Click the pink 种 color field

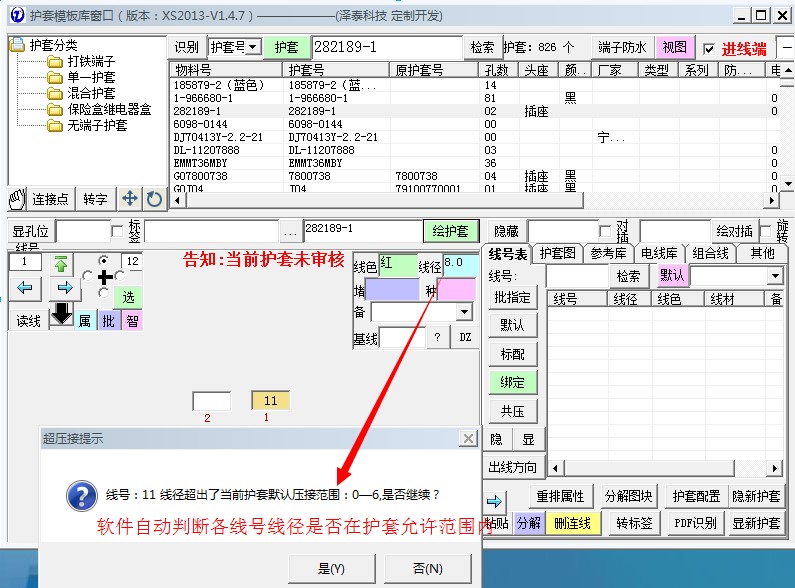(457, 290)
